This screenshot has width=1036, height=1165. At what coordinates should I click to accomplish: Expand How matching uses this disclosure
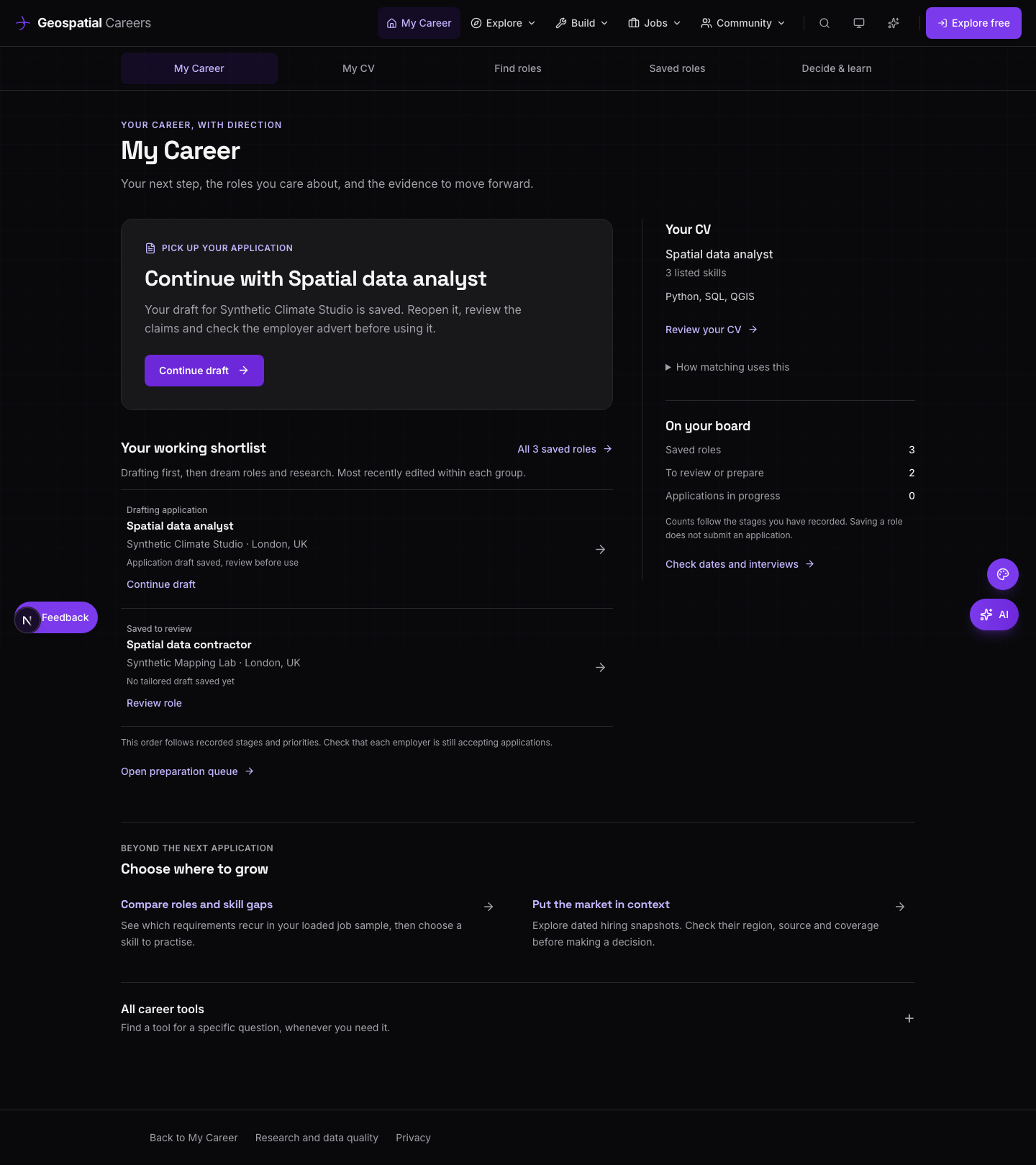(727, 367)
